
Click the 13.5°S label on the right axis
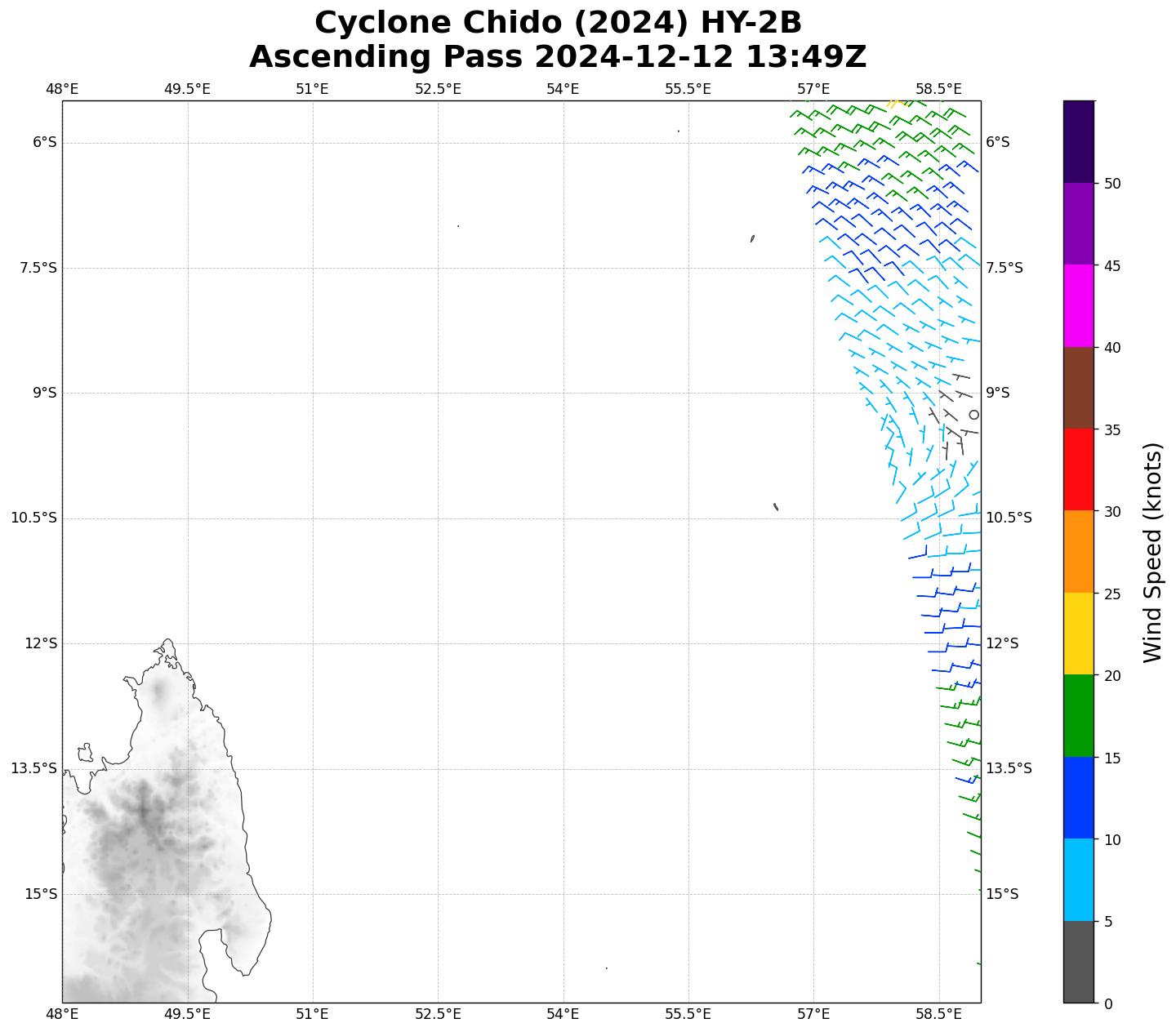click(x=1009, y=768)
